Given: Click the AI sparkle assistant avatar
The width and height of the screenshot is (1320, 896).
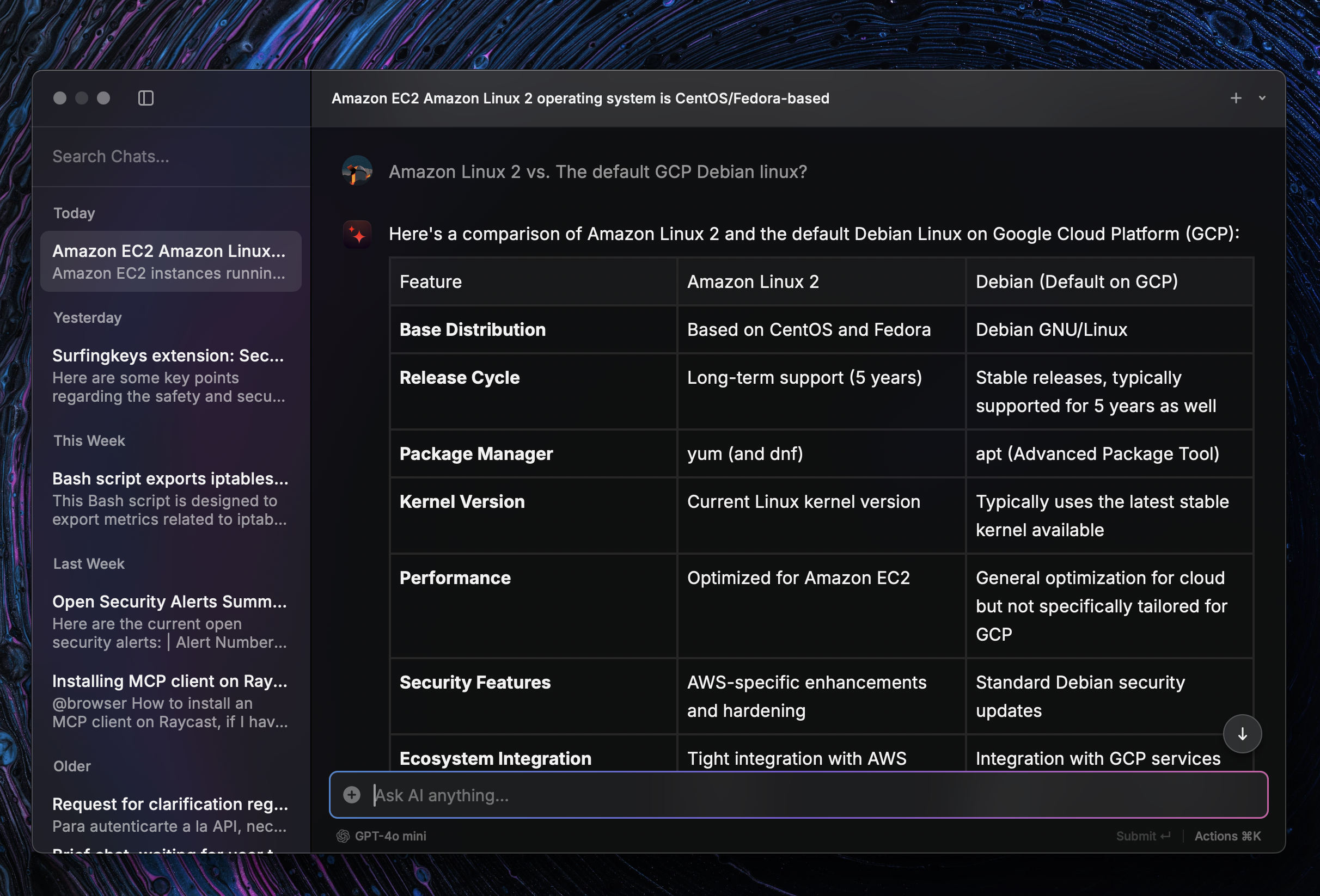Looking at the screenshot, I should click(357, 234).
